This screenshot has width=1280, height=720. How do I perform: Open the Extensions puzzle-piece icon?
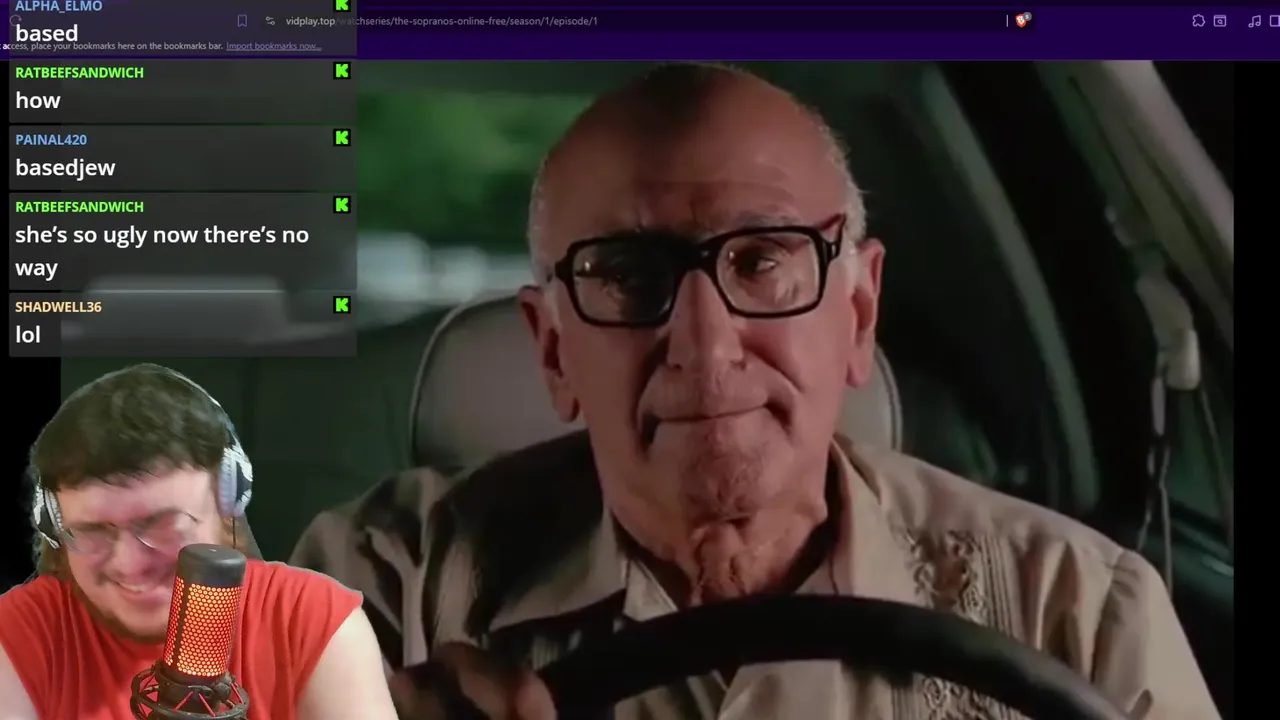point(1198,21)
